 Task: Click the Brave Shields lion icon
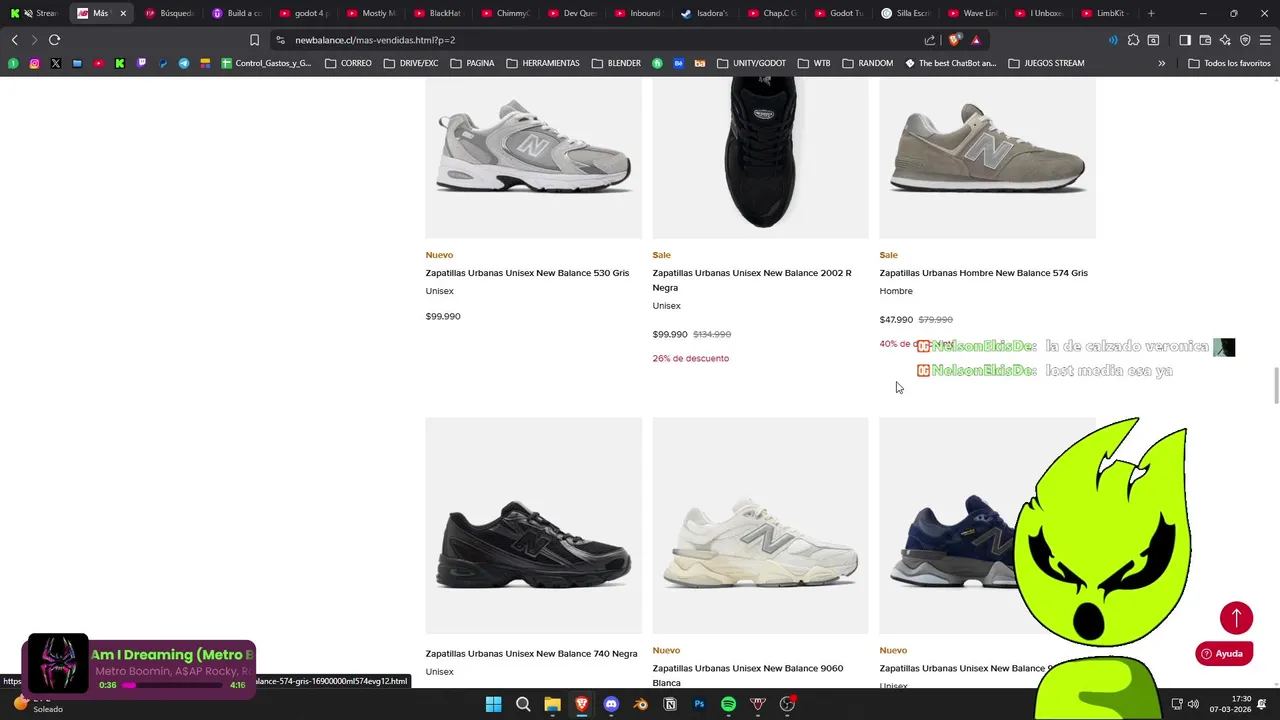point(955,40)
